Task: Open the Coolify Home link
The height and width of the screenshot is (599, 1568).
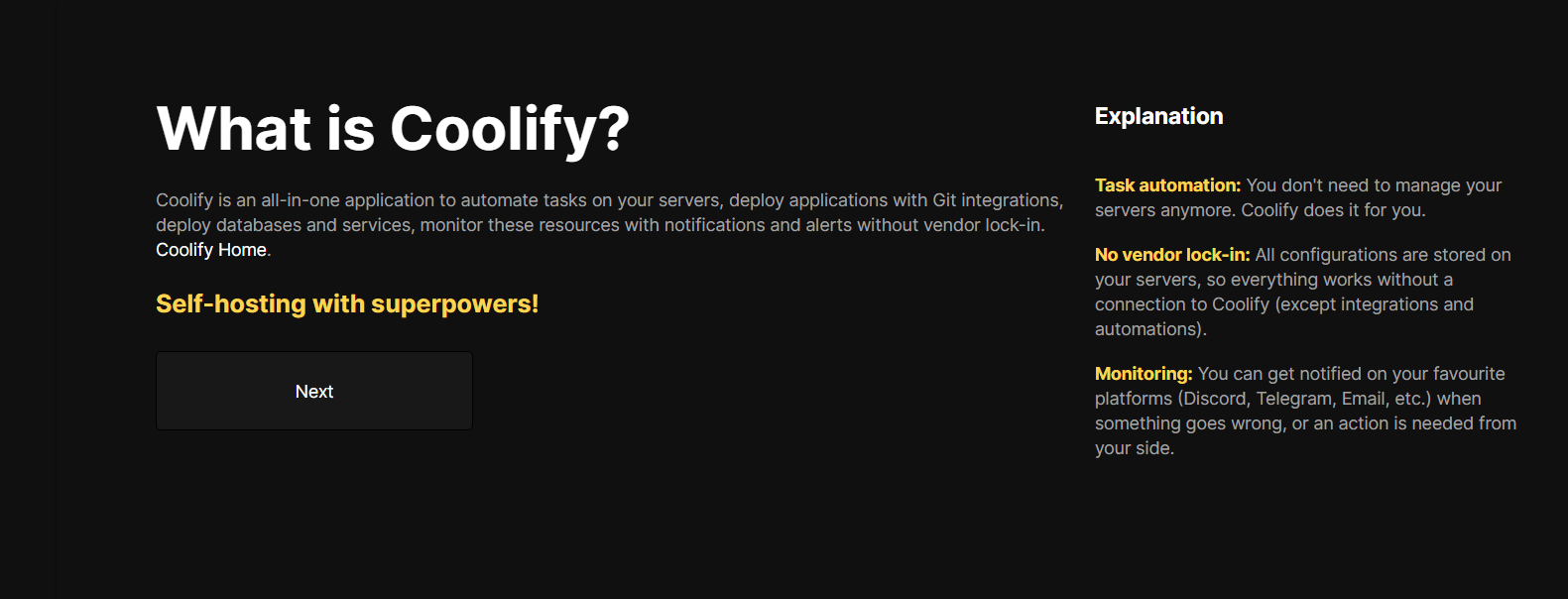Action: (x=211, y=250)
